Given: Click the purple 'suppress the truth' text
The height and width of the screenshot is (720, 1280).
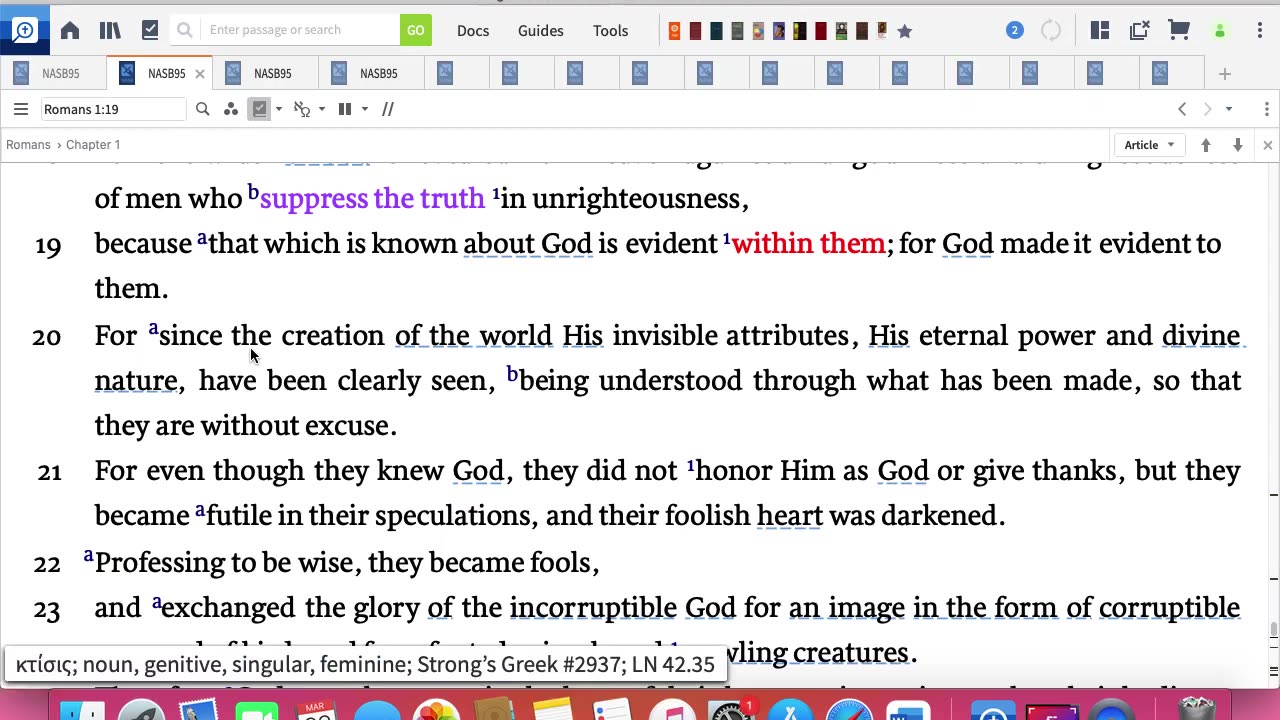Looking at the screenshot, I should 372,198.
